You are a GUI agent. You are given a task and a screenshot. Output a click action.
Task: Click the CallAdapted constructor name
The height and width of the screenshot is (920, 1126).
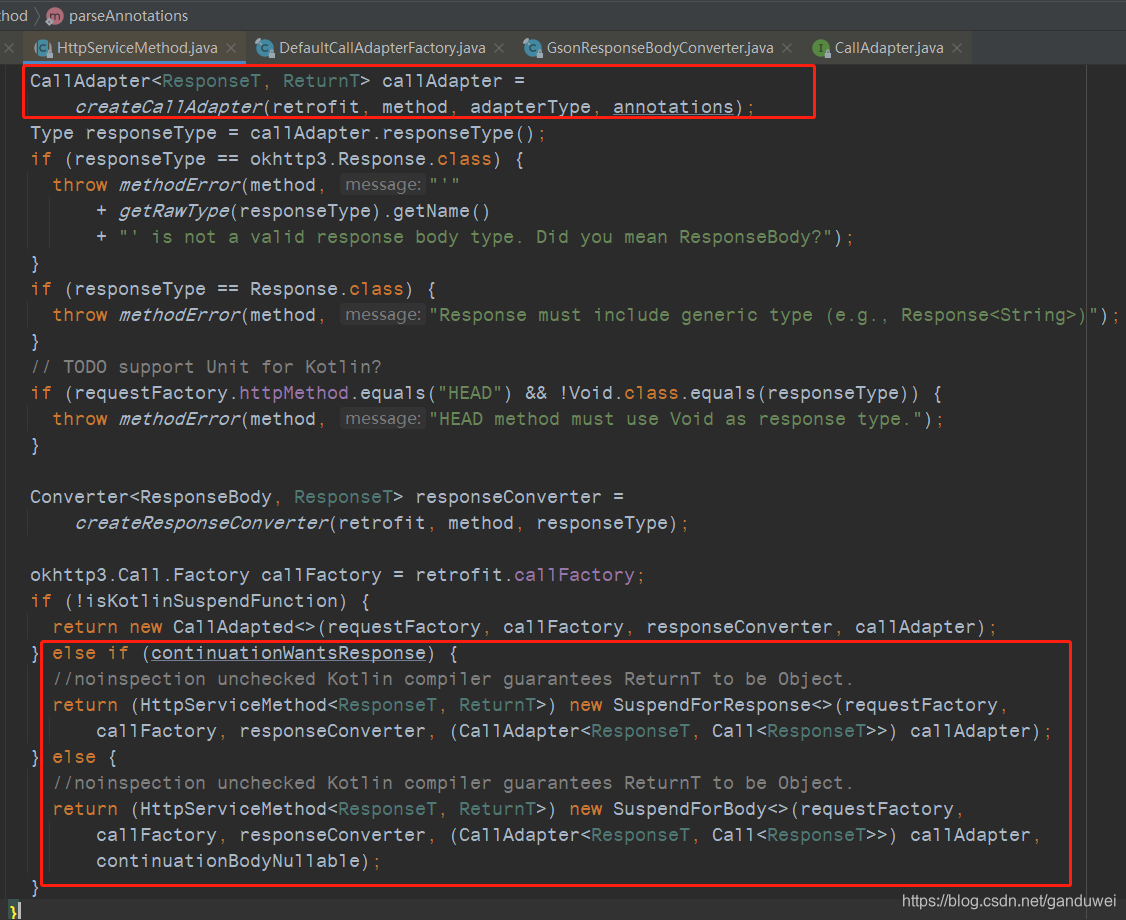pos(233,627)
